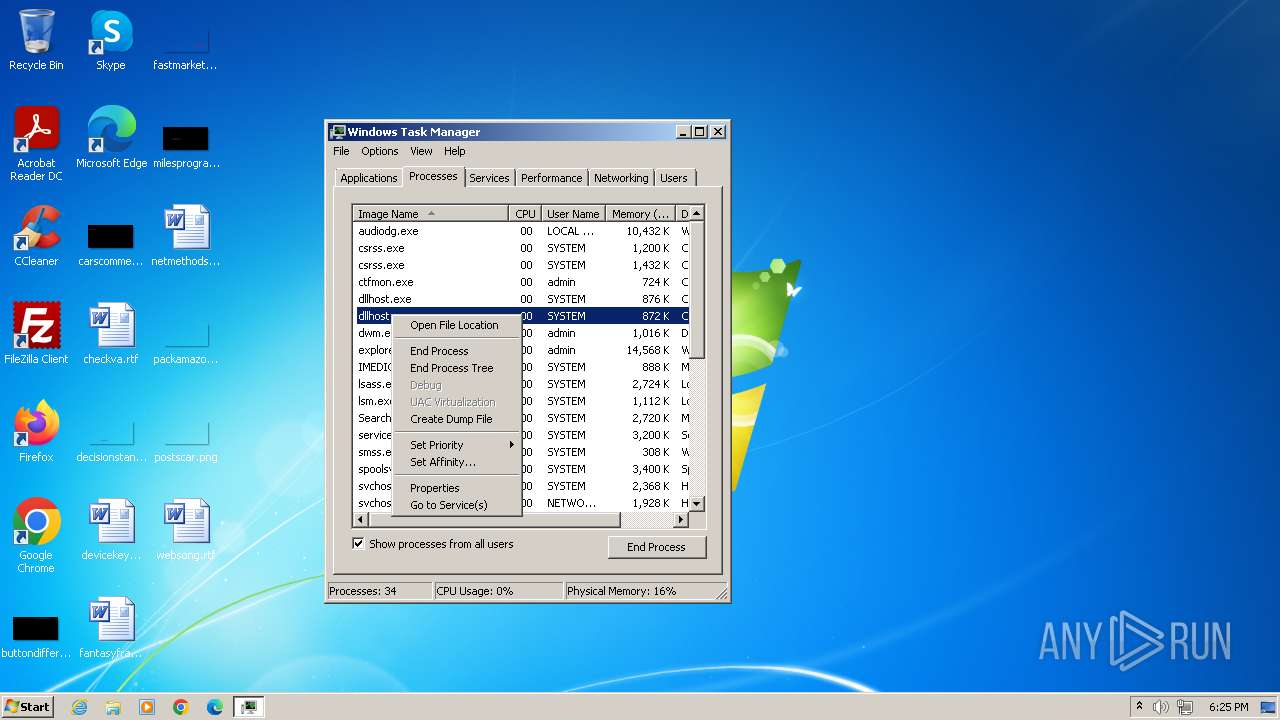
Task: Open the Options menu
Action: 380,151
